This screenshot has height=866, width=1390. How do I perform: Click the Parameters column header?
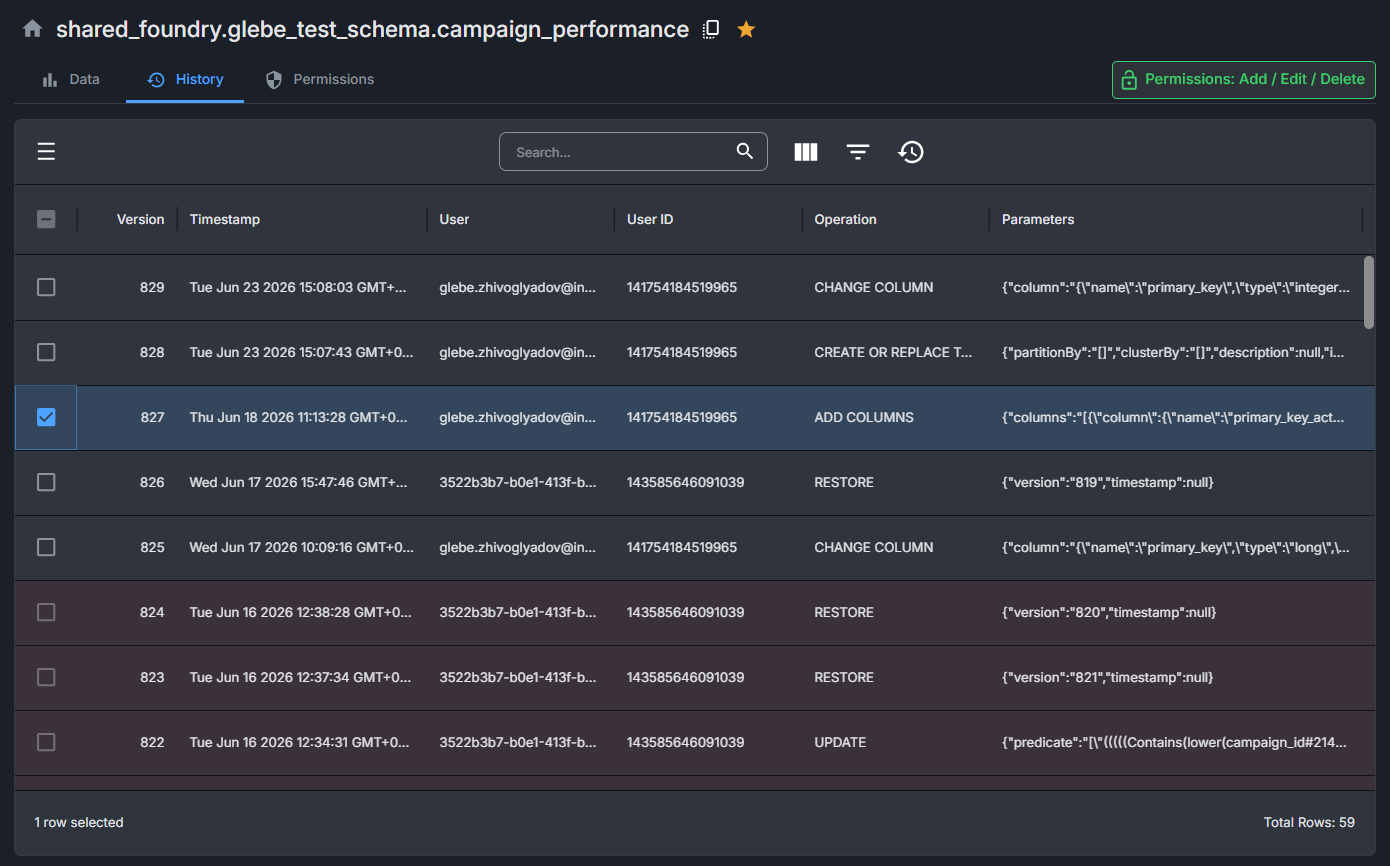click(x=1038, y=219)
